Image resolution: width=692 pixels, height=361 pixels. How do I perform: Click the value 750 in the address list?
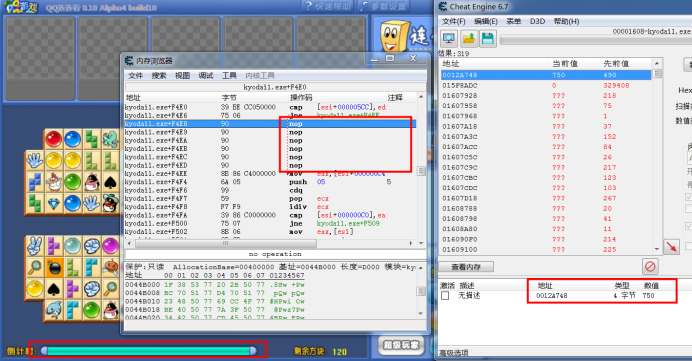pyautogui.click(x=648, y=296)
